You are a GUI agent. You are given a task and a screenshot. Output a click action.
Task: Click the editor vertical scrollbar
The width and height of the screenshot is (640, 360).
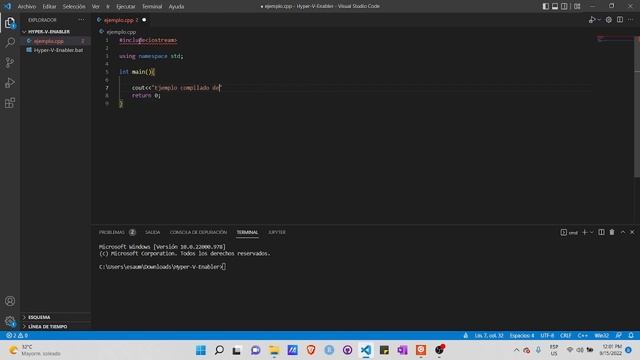point(637,107)
